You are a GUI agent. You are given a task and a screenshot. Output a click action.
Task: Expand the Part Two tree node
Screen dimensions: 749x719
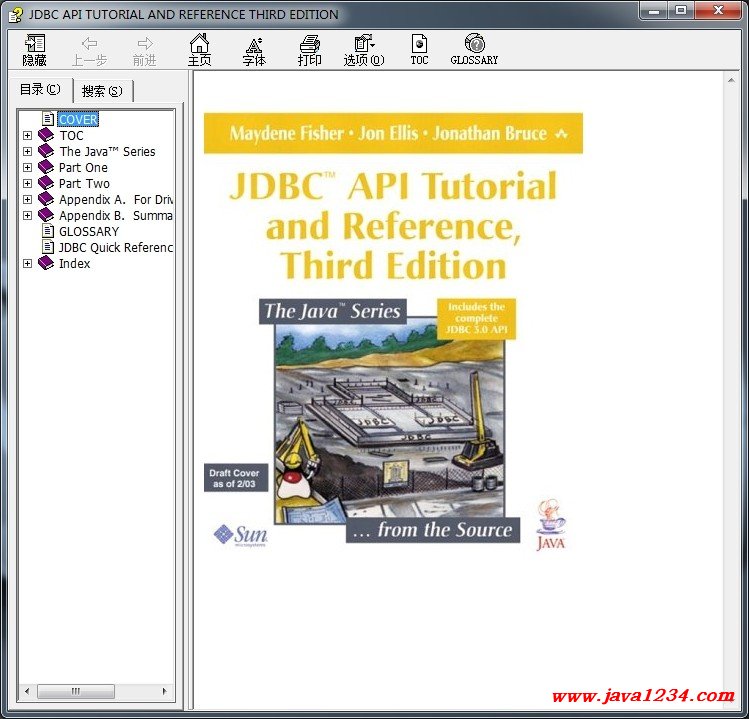[x=27, y=183]
